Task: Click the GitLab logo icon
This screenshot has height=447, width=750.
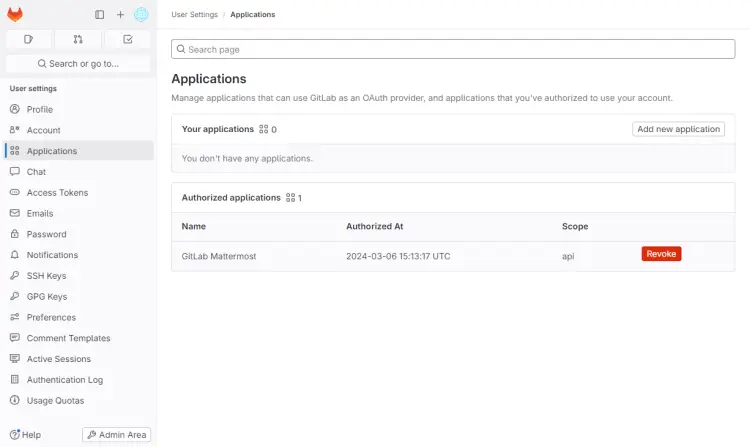Action: tap(15, 15)
